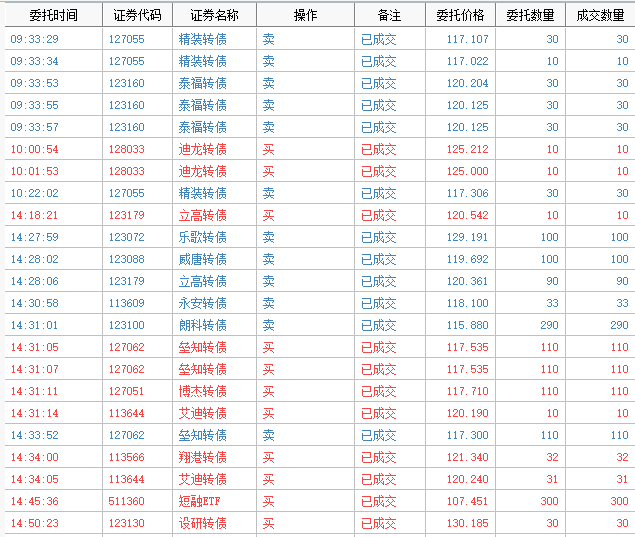
Task: Click price 120.204
Action: tap(468, 83)
